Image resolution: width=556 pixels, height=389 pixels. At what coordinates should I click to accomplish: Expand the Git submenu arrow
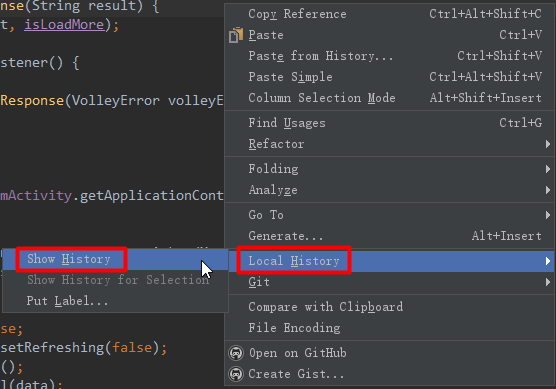pos(548,282)
